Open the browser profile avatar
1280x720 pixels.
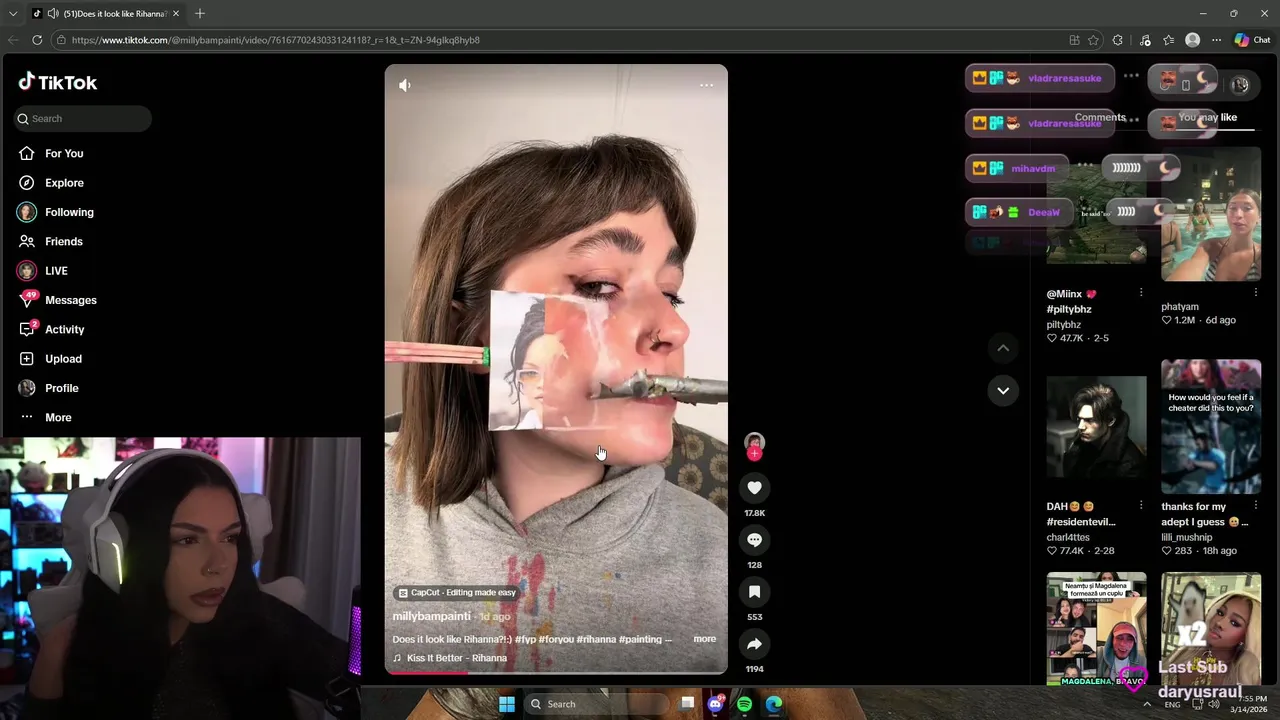pos(1192,40)
